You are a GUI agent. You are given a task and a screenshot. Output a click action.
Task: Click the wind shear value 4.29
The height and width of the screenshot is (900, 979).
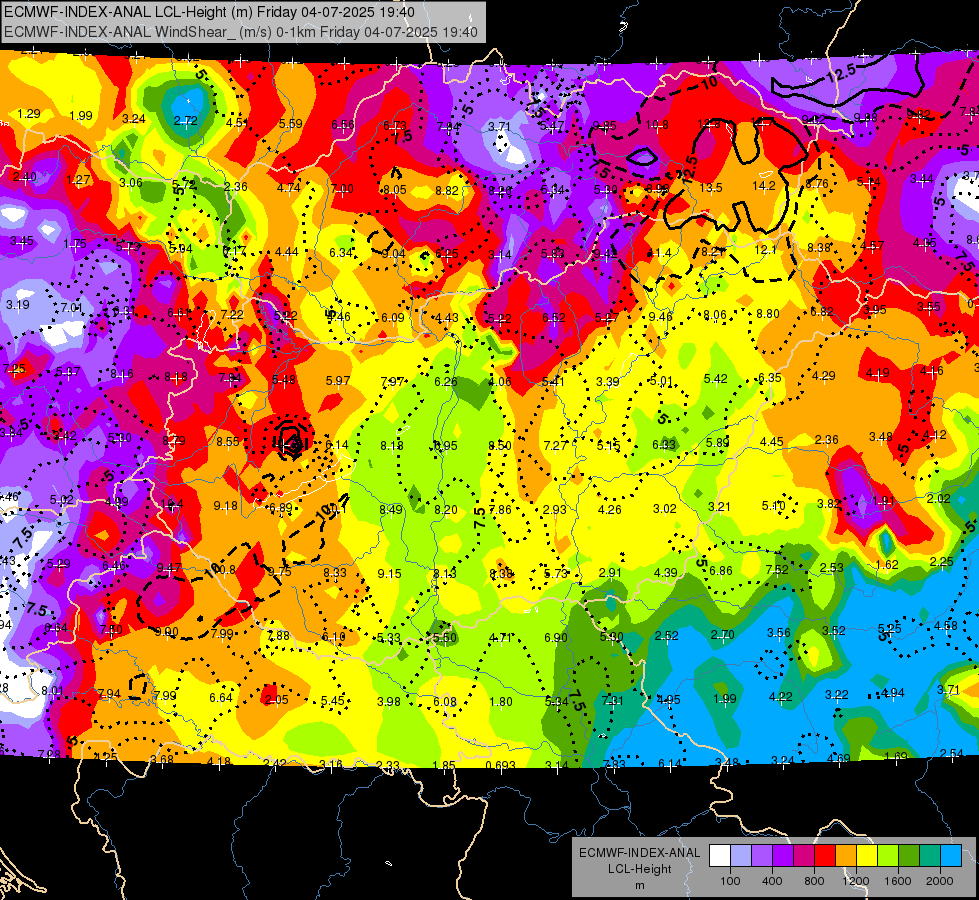[x=824, y=376]
